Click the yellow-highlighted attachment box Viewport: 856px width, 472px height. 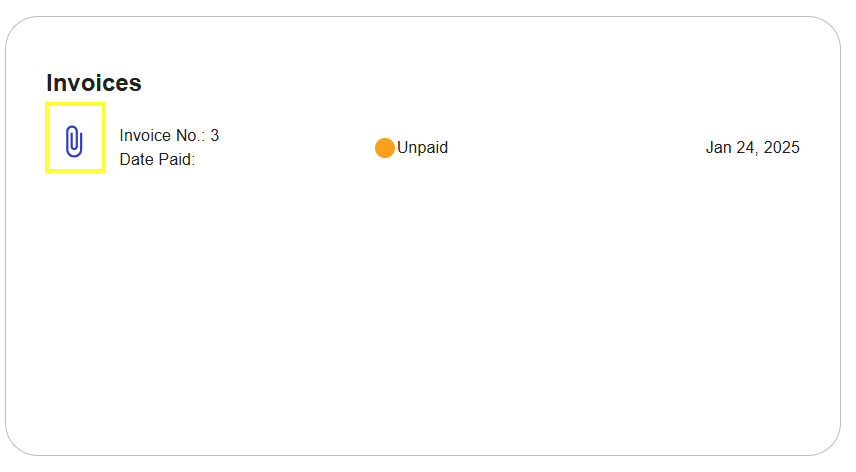[x=75, y=138]
